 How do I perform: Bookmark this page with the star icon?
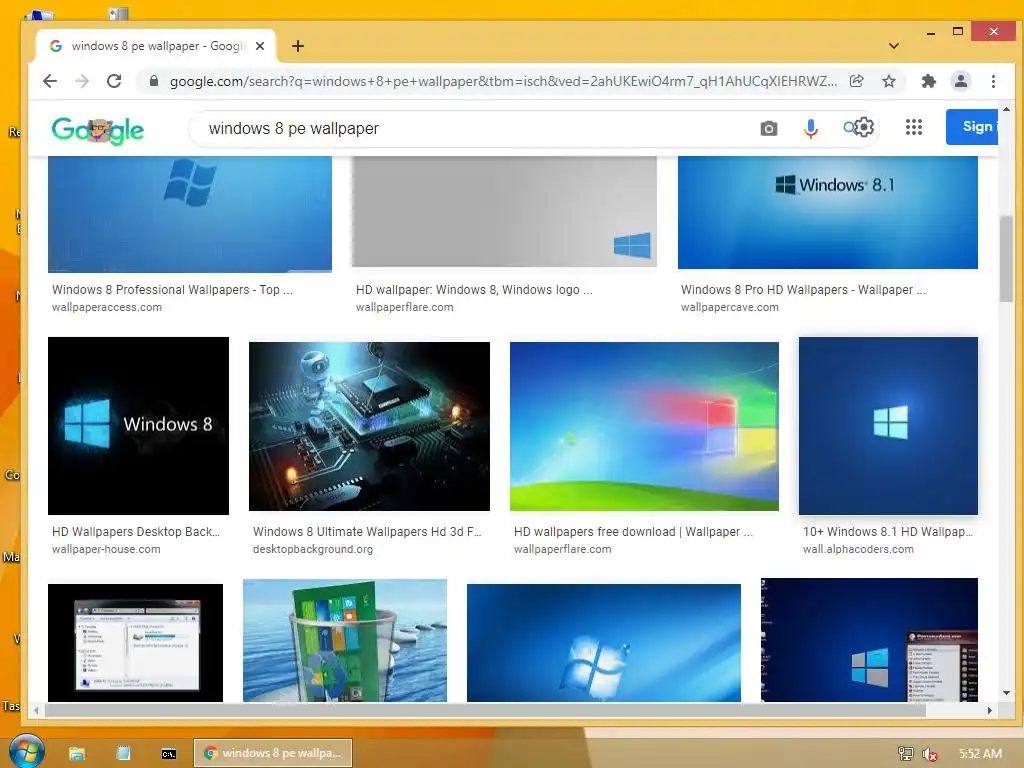click(x=889, y=81)
